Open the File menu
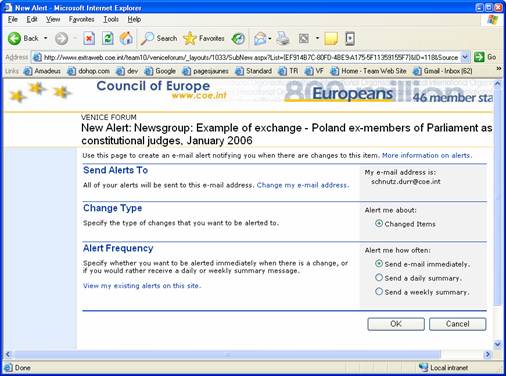506x376 pixels. [13, 19]
